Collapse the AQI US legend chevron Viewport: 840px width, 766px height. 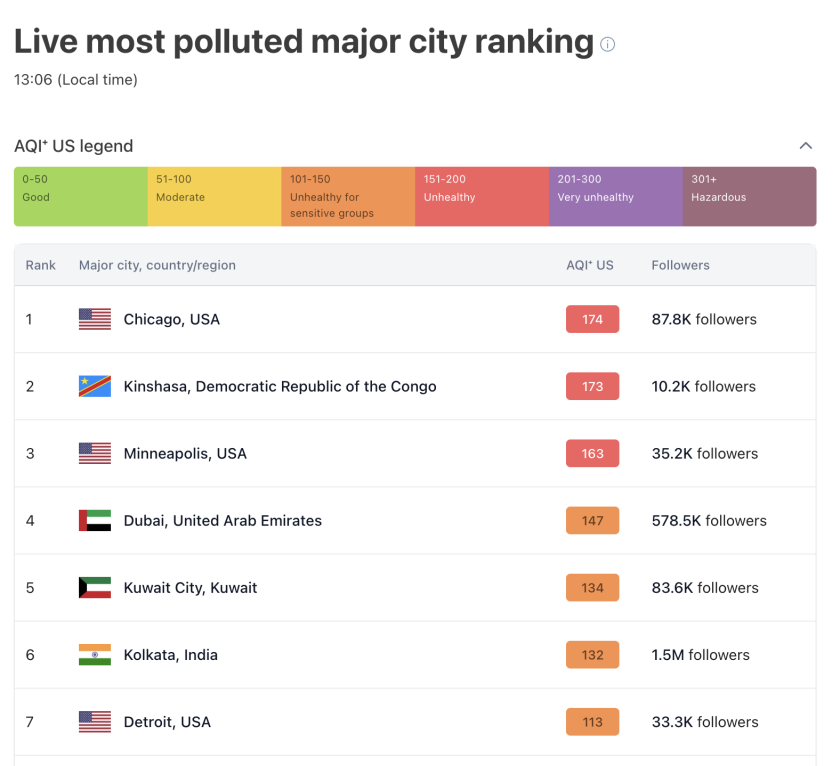click(805, 146)
